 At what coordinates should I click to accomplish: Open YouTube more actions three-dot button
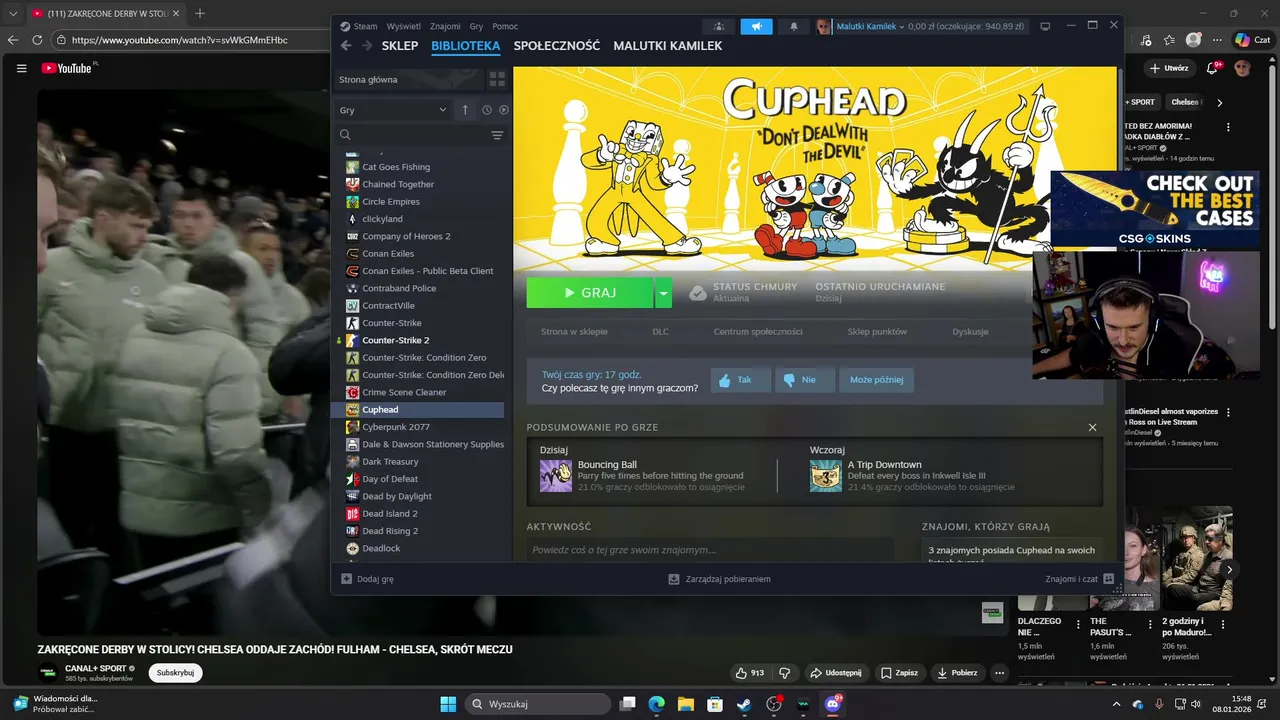[999, 673]
